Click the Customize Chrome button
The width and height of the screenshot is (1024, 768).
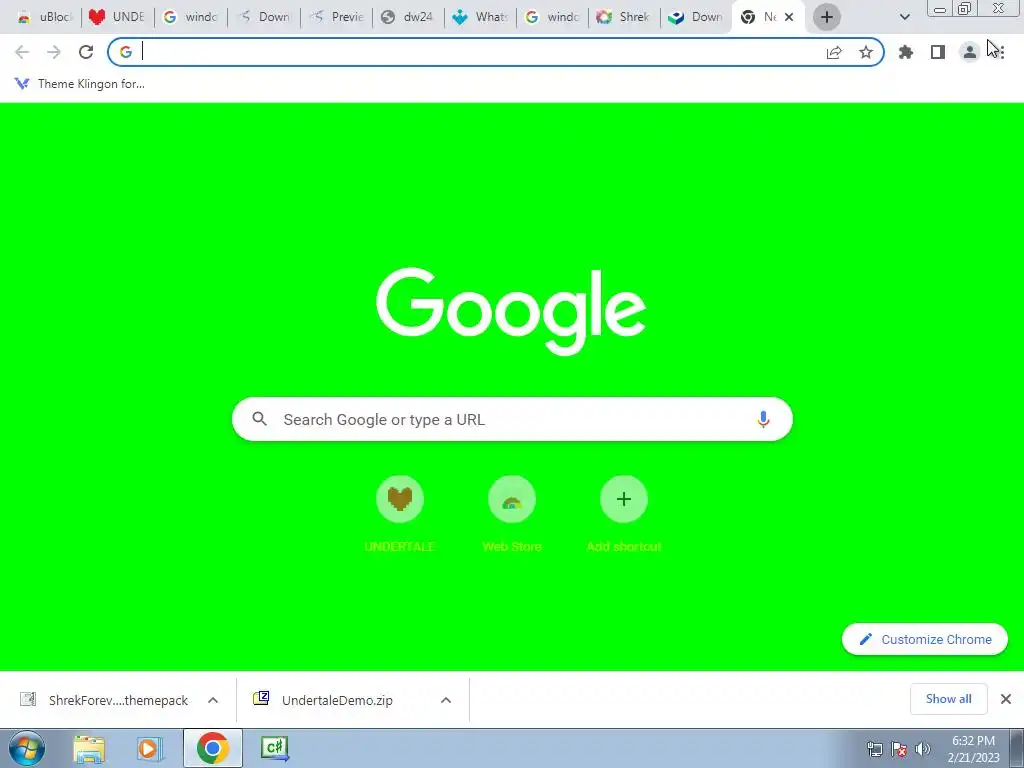(x=925, y=639)
